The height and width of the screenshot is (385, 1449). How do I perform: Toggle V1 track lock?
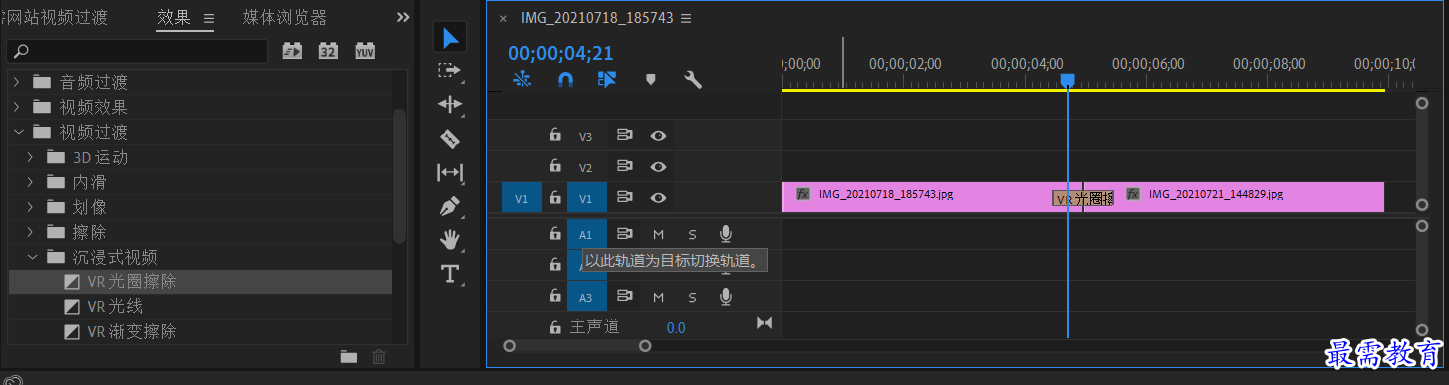pos(555,198)
